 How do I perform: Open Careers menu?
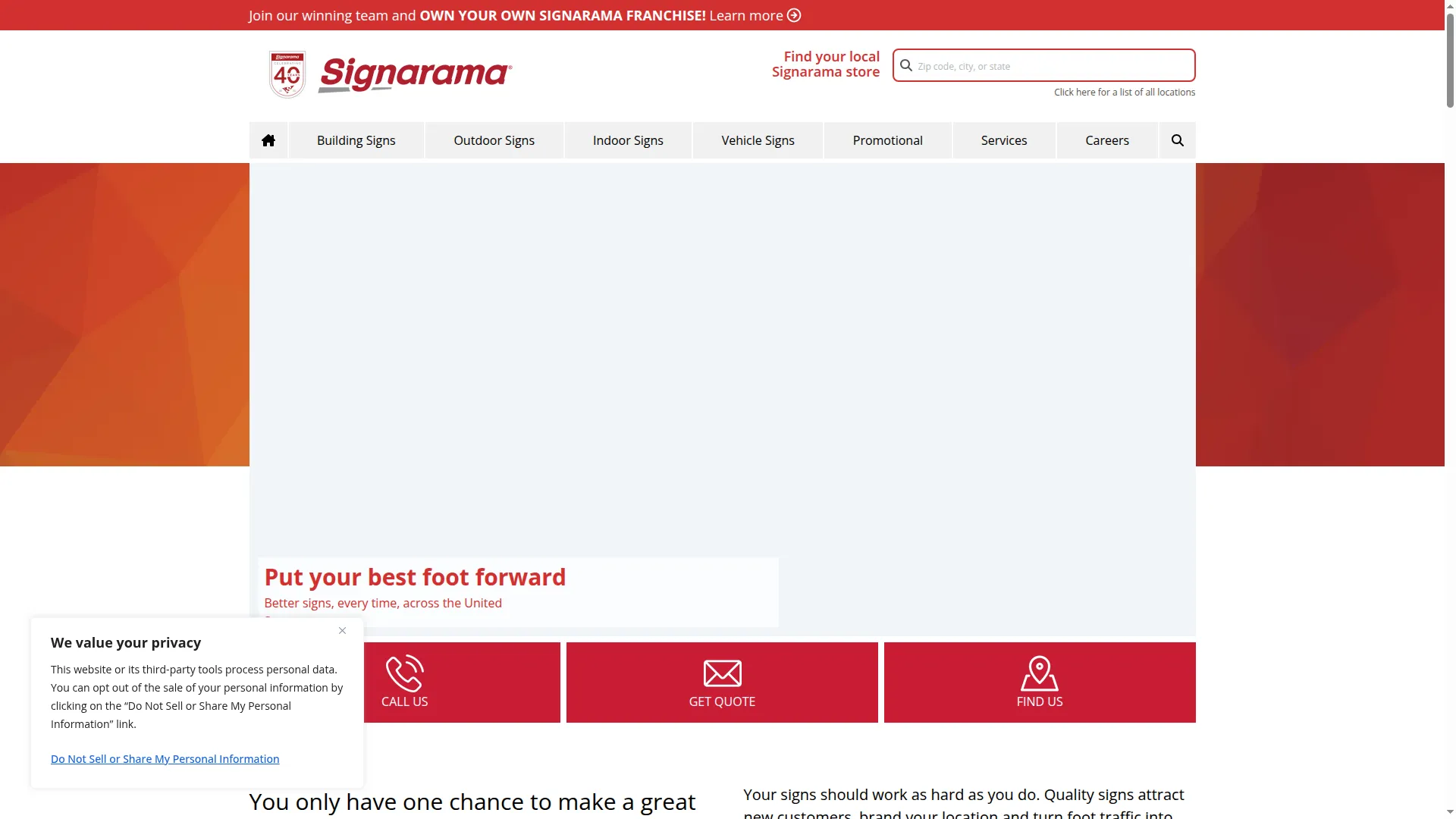[x=1107, y=140]
